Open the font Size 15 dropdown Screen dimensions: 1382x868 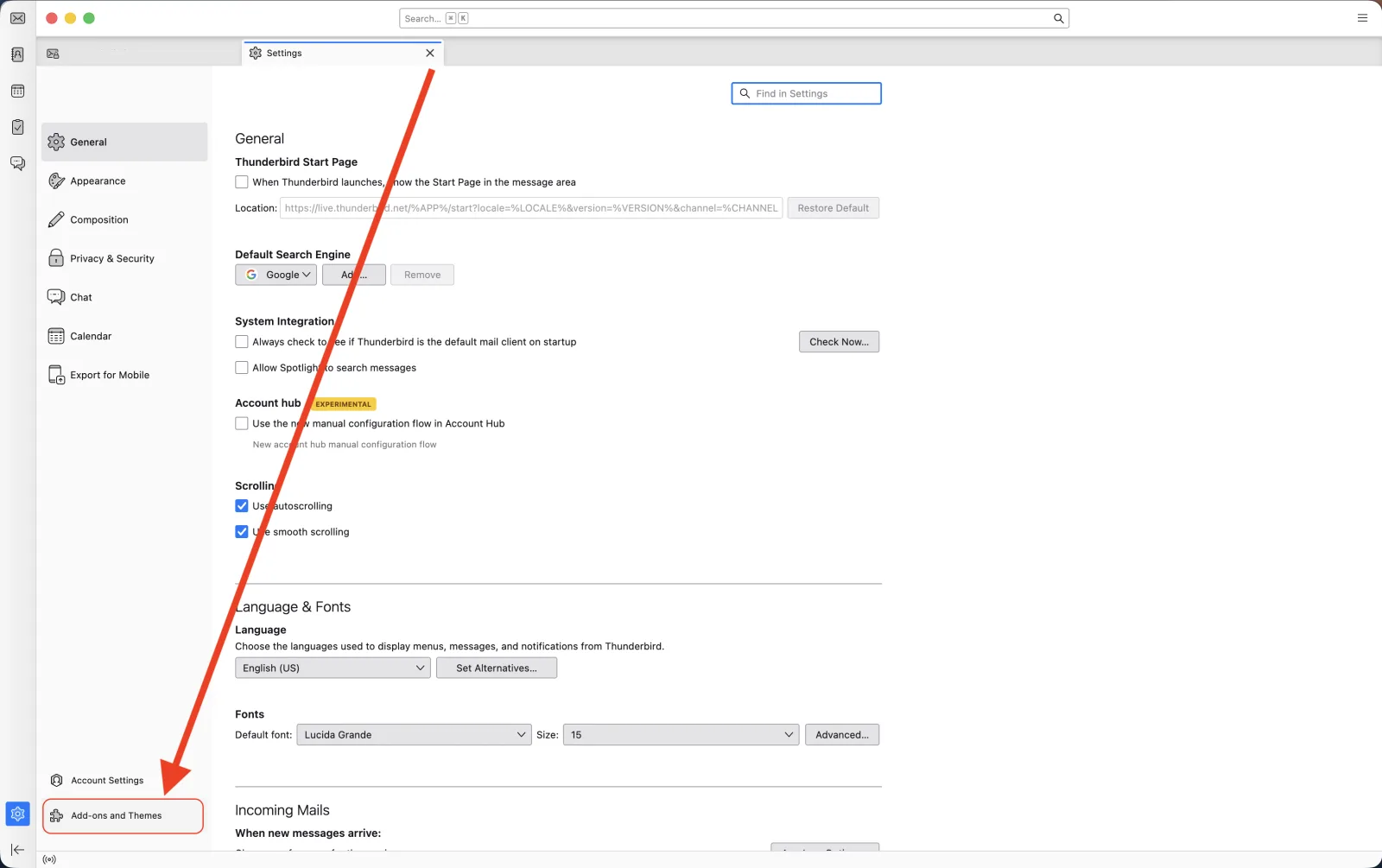pyautogui.click(x=681, y=735)
